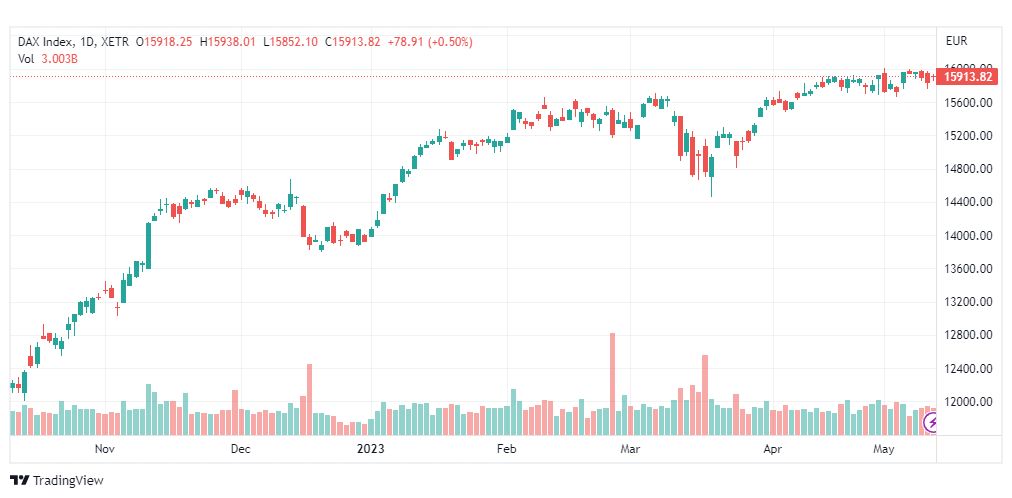
Task: Select the May label on time axis
Action: (884, 450)
